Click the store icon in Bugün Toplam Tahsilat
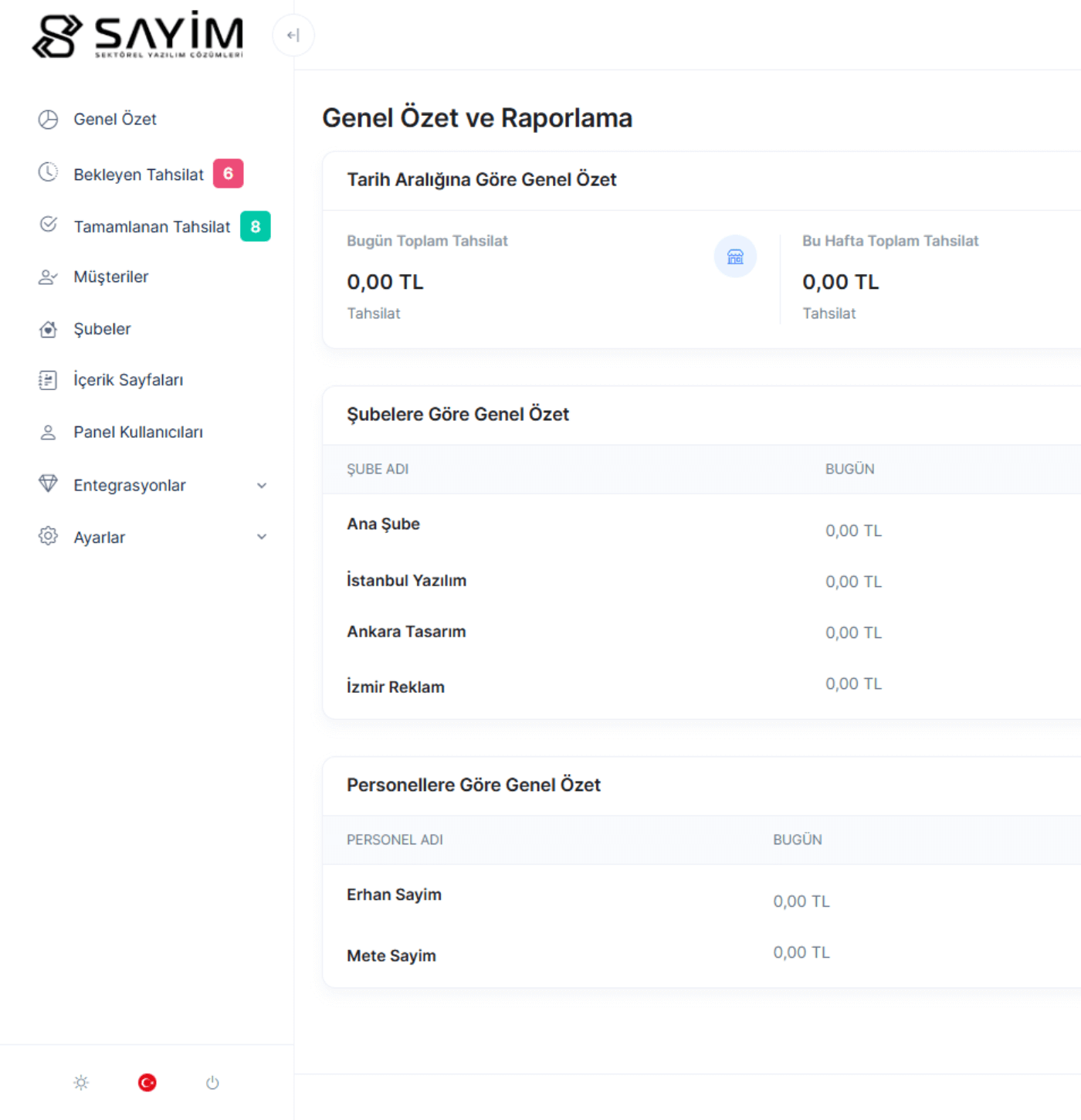1081x1120 pixels. [x=735, y=256]
